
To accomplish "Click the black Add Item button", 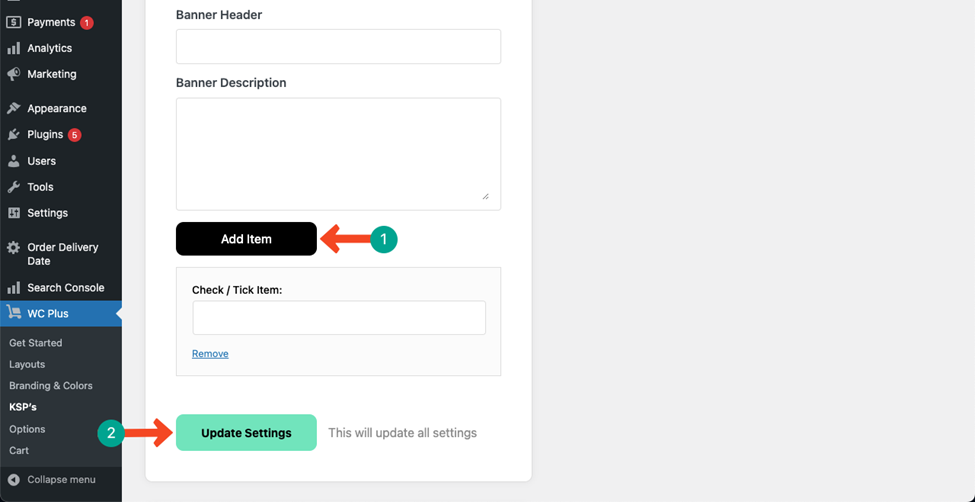I will tap(246, 239).
